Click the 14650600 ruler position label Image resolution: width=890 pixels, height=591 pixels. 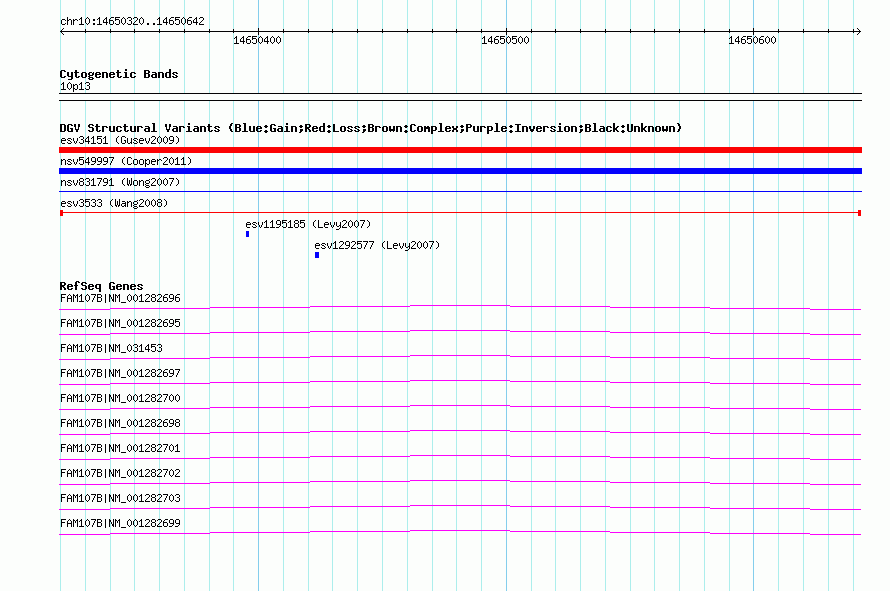(x=752, y=40)
